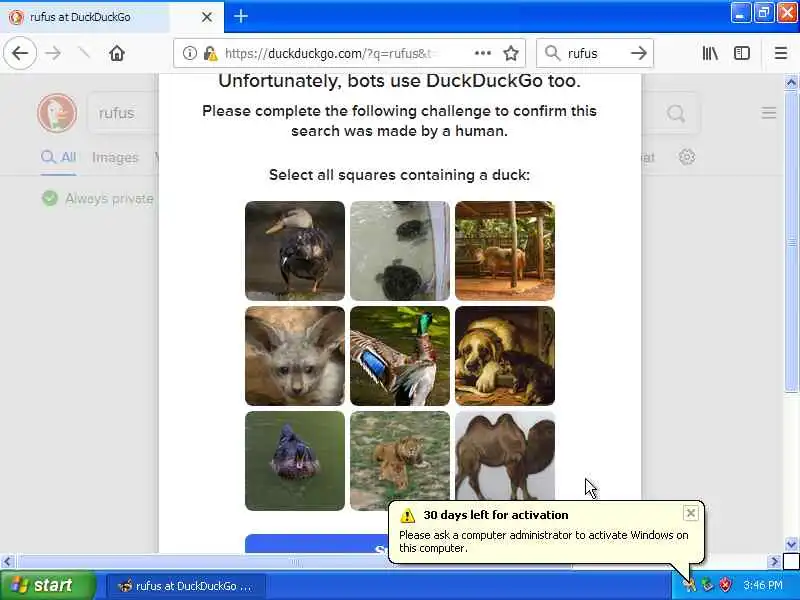Click the DuckDuckGo page search magnifier icon
Image resolution: width=800 pixels, height=600 pixels.
coord(676,113)
